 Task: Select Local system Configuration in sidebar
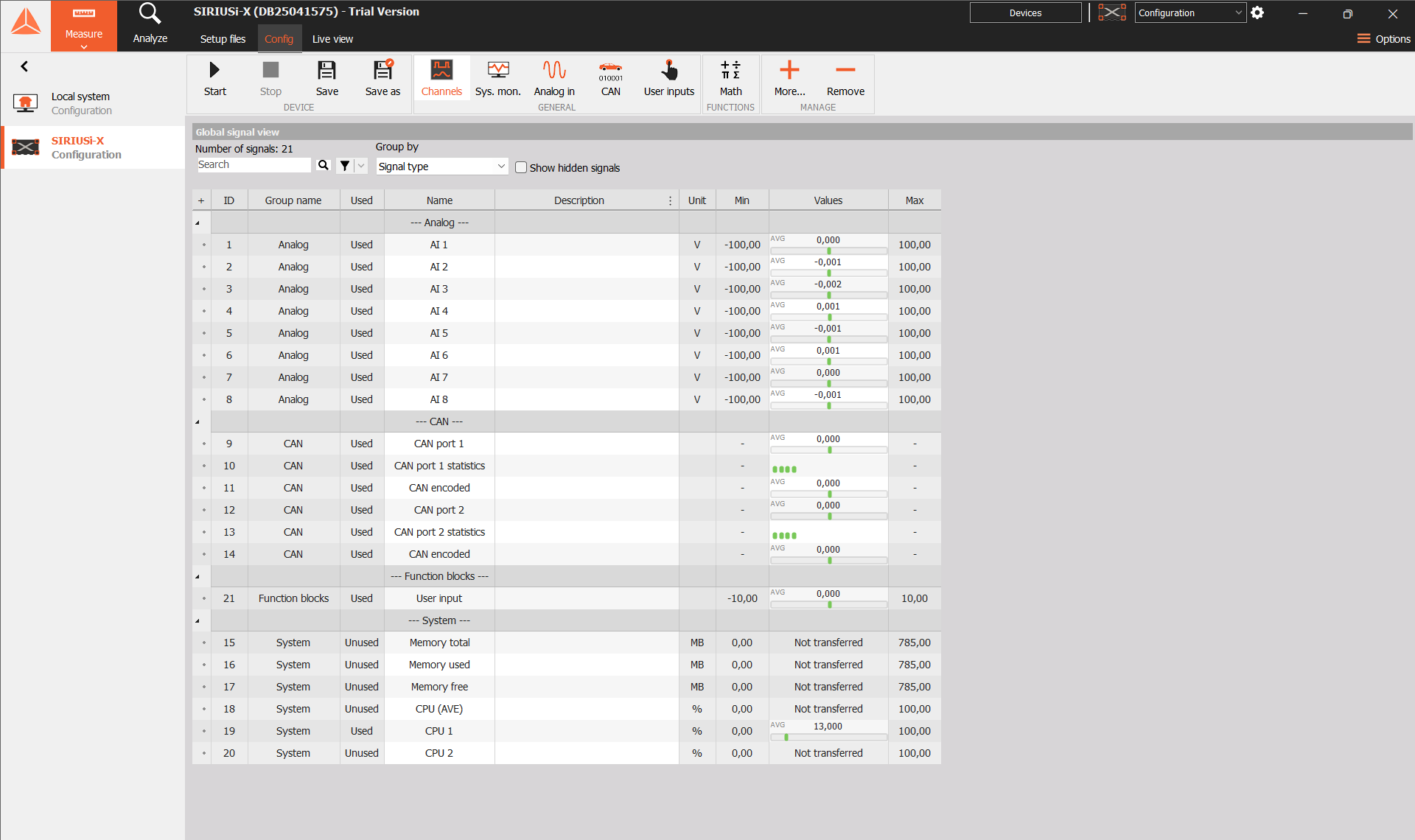(93, 103)
